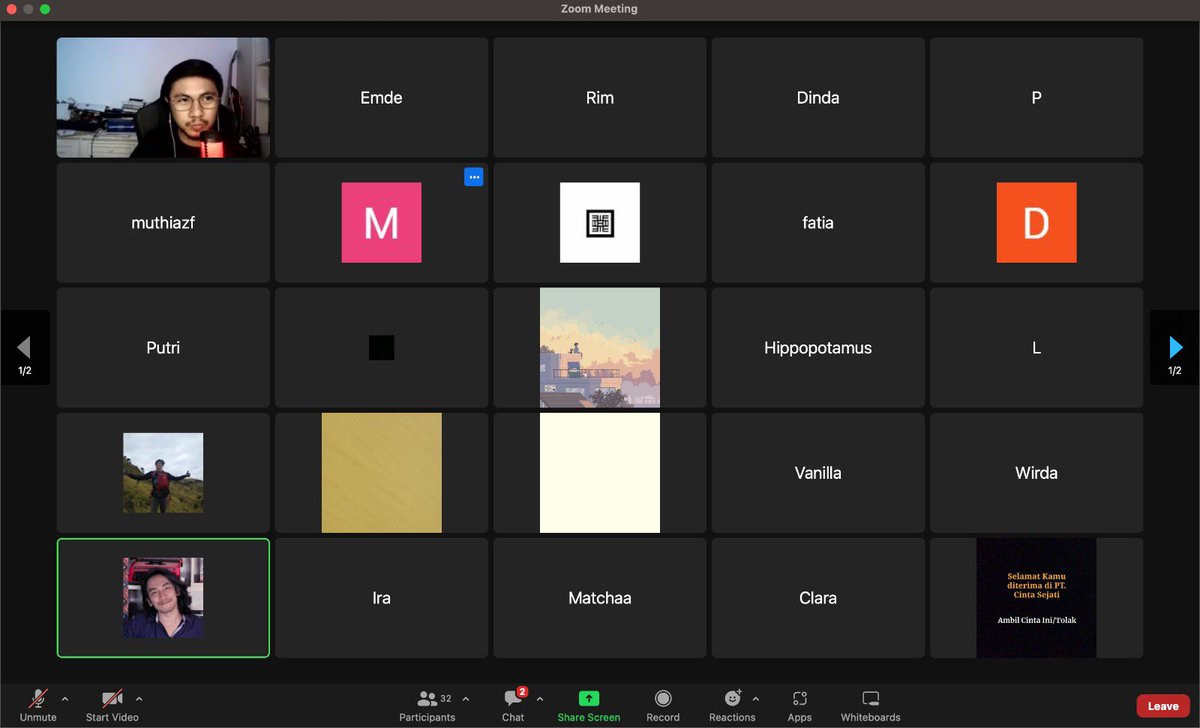Expand video options chevron beside Start Video

(x=139, y=699)
